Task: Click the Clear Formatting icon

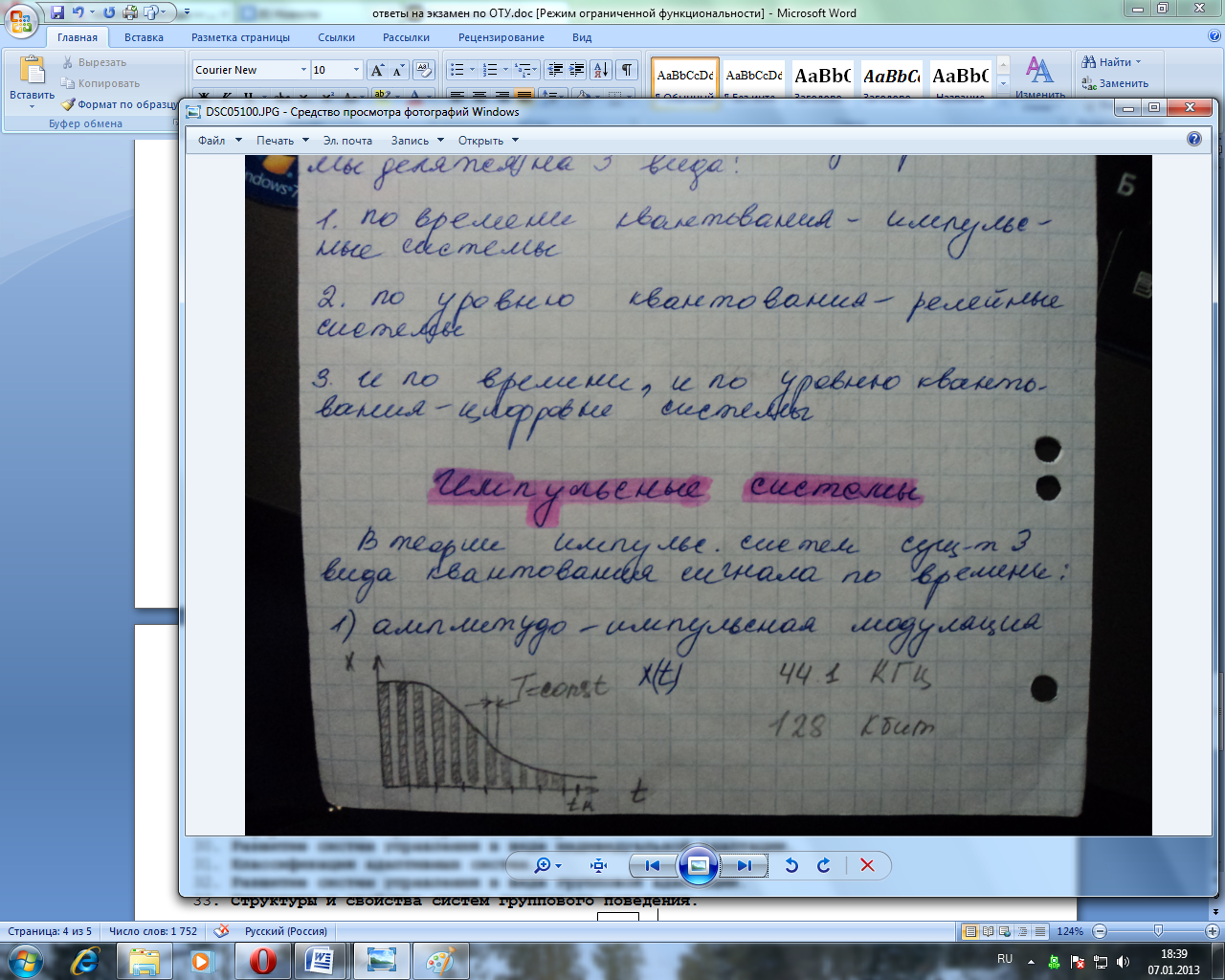Action: pyautogui.click(x=425, y=70)
